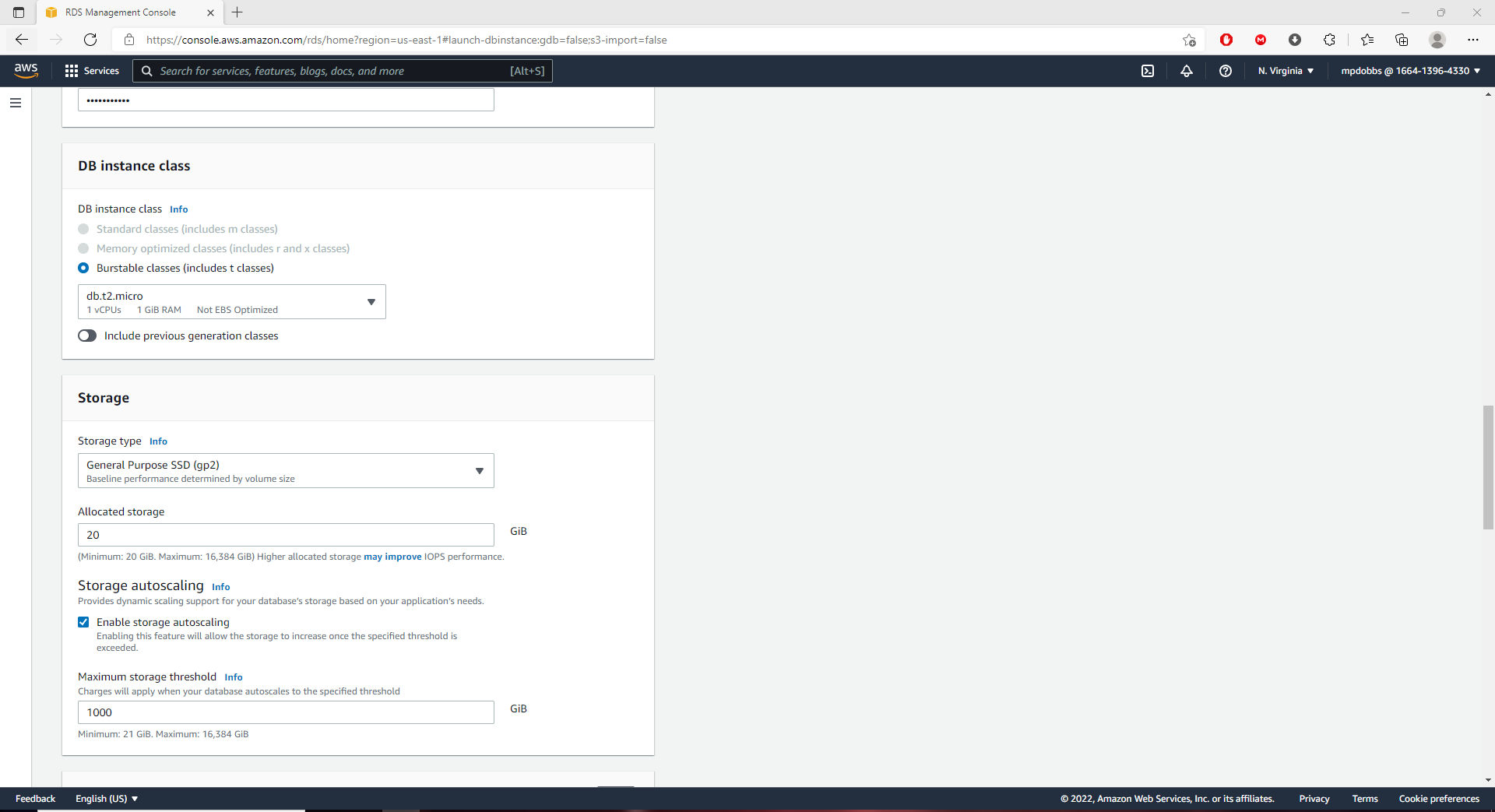Open the notifications bell icon

(x=1187, y=71)
